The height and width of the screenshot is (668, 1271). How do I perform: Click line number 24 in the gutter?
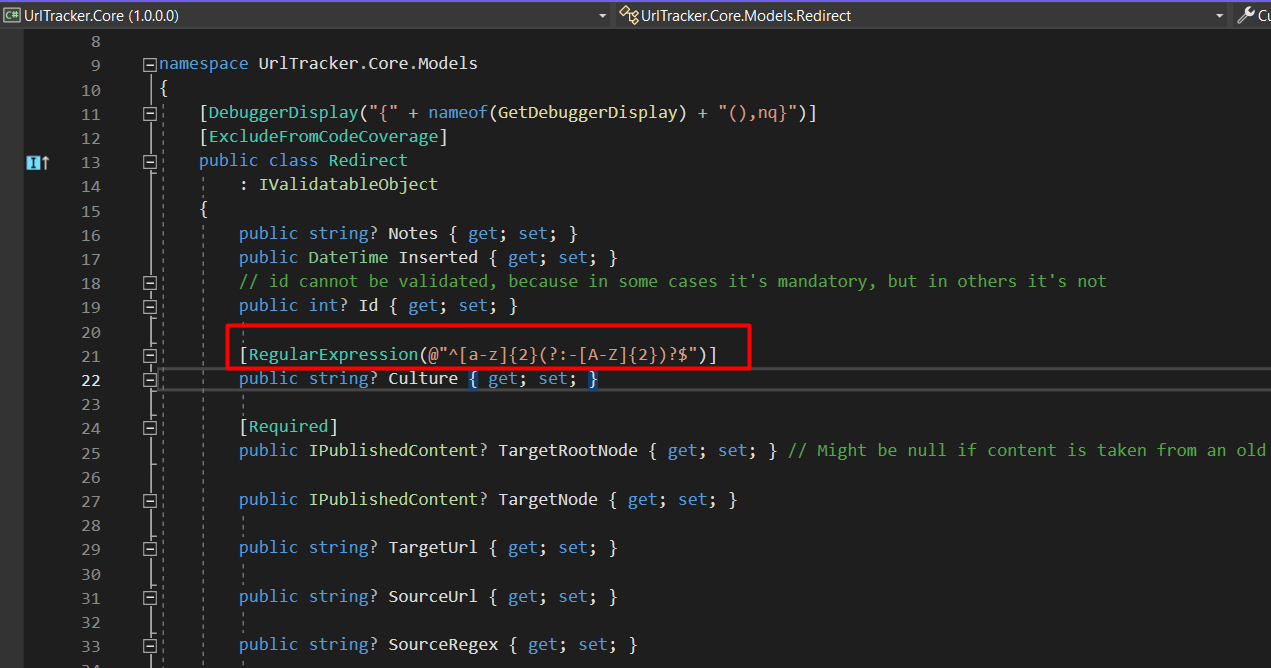(x=91, y=428)
